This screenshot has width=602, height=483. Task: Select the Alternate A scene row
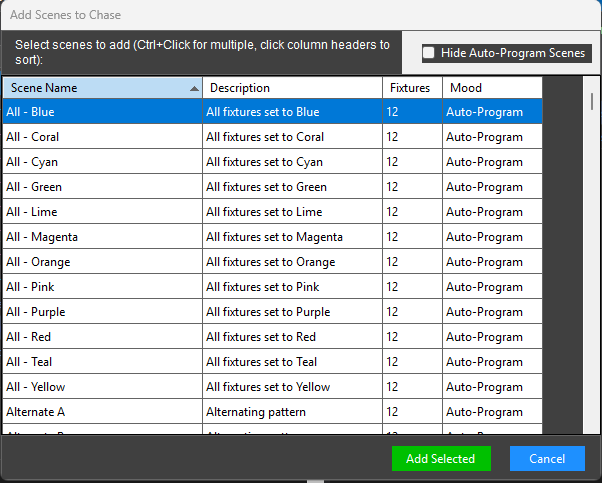click(x=100, y=412)
